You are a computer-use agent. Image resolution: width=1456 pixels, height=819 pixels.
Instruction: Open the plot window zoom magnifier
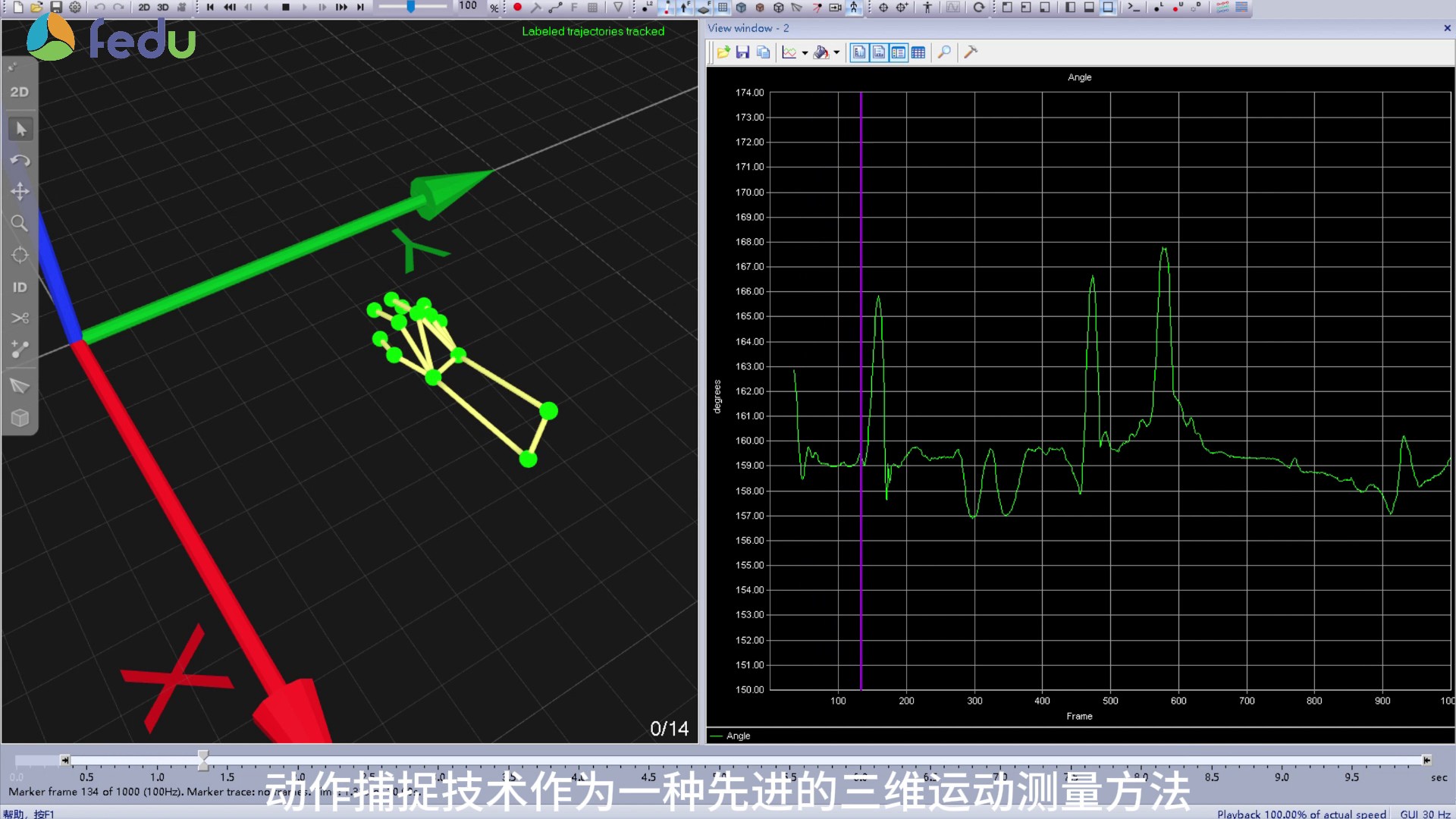pos(944,52)
